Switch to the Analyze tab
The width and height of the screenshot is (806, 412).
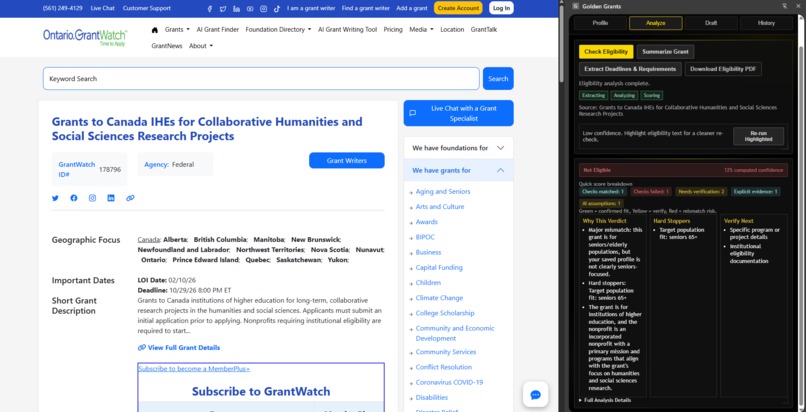tap(655, 23)
